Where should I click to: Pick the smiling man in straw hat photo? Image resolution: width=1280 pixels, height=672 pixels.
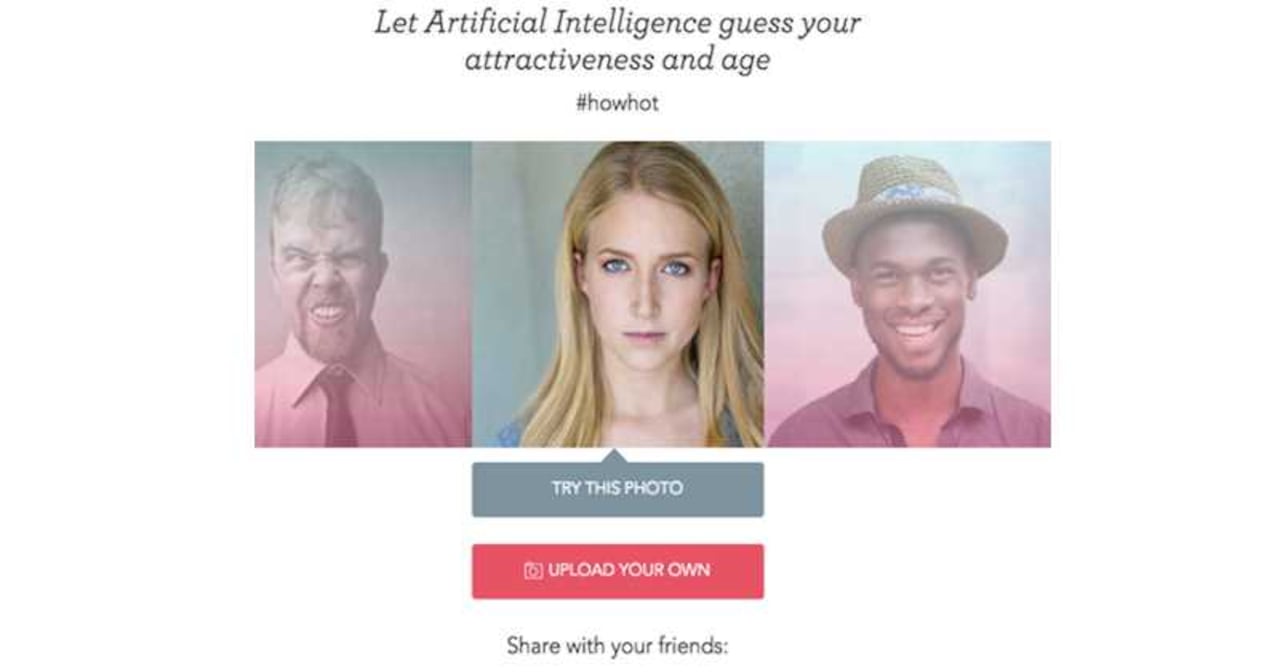pos(907,294)
